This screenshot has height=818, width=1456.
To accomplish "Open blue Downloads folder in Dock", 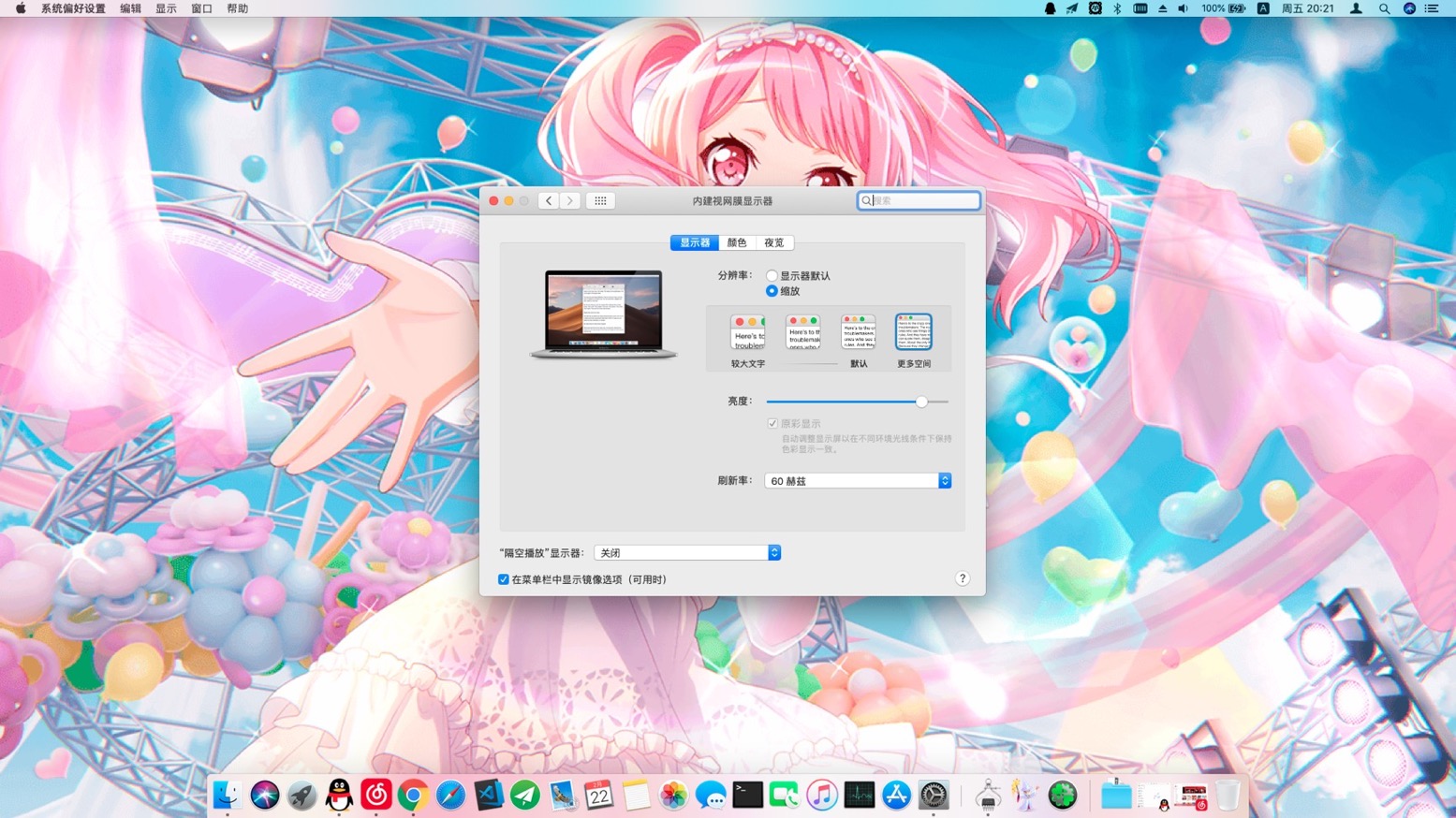I will coord(1116,796).
